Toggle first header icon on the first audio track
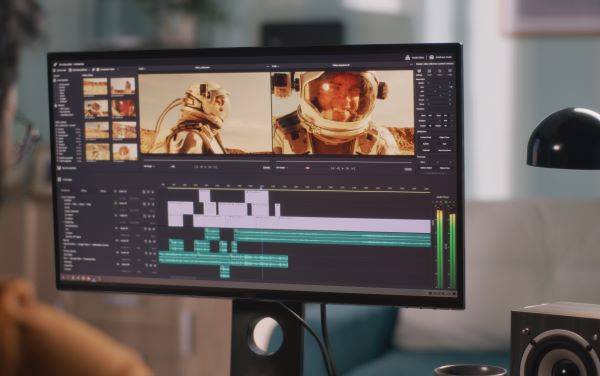This screenshot has height=376, width=600. point(145,229)
